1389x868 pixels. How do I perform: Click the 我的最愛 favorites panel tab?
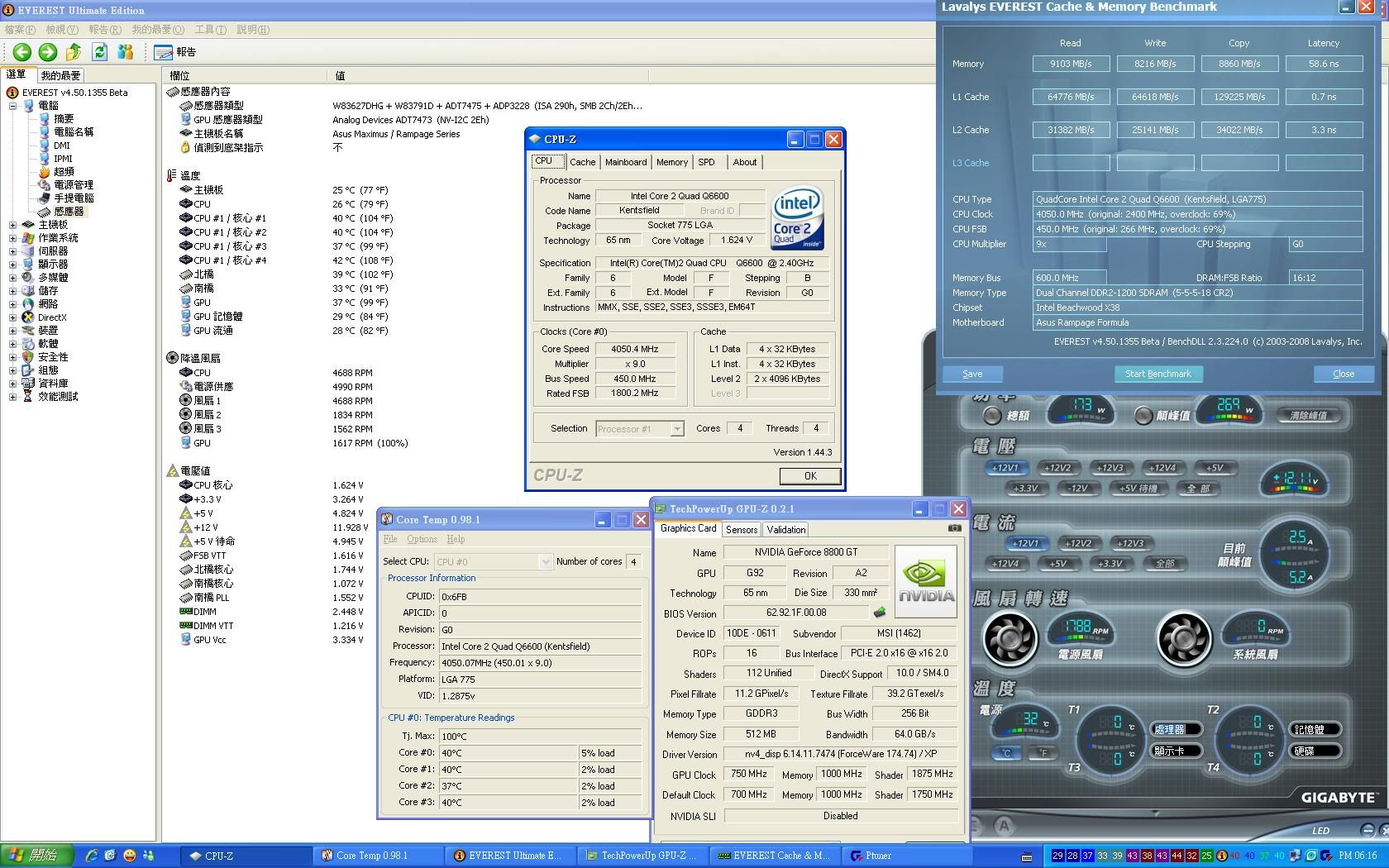tap(60, 75)
